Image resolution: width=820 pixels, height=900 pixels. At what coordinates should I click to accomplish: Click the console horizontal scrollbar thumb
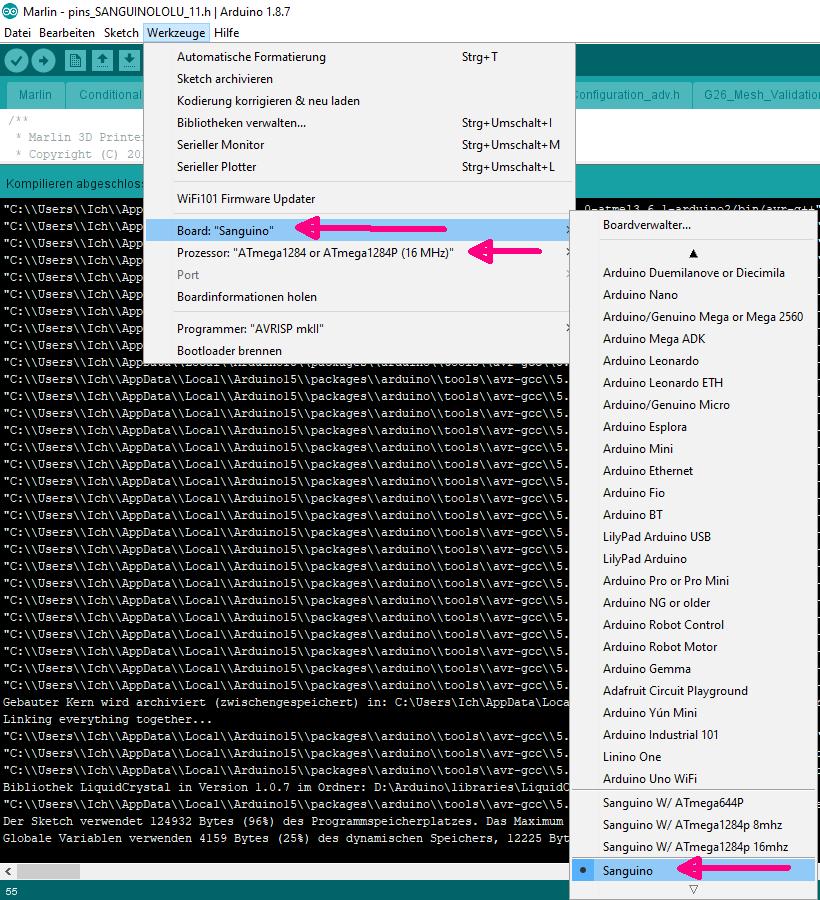coord(48,871)
